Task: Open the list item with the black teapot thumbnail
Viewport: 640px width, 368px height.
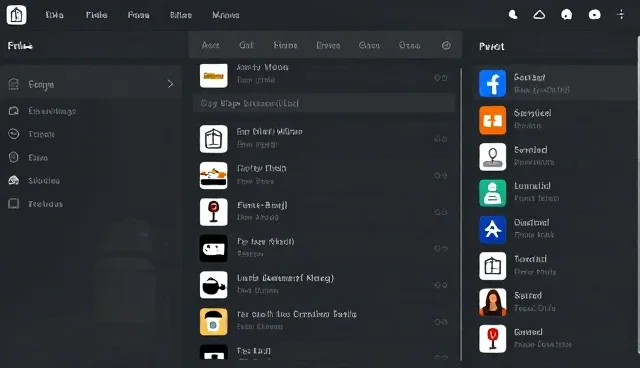Action: click(324, 285)
